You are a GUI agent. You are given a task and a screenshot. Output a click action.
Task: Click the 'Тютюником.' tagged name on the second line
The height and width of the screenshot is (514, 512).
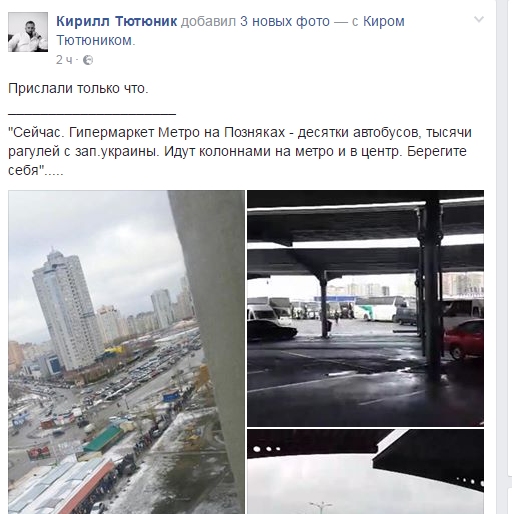click(96, 40)
